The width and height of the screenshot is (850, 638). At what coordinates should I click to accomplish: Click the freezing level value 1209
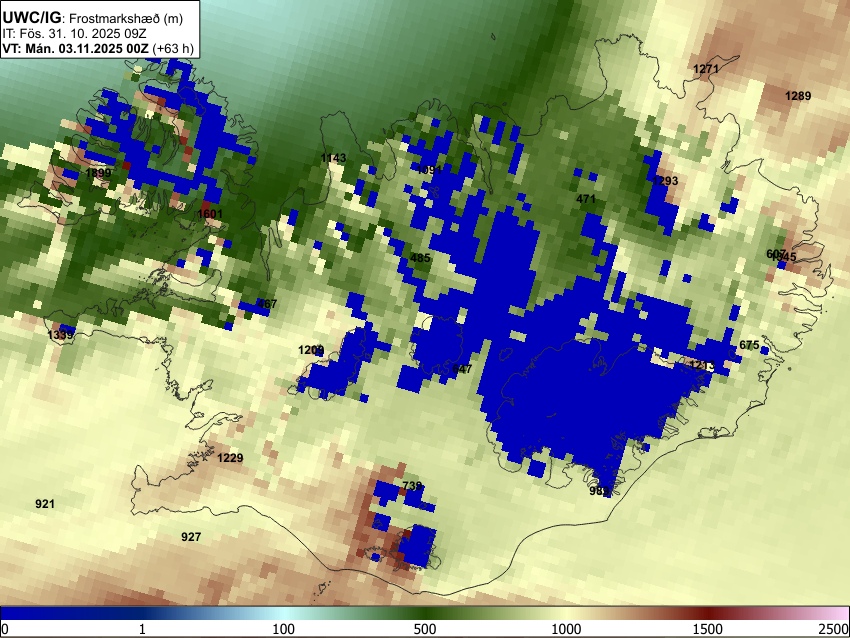311,350
